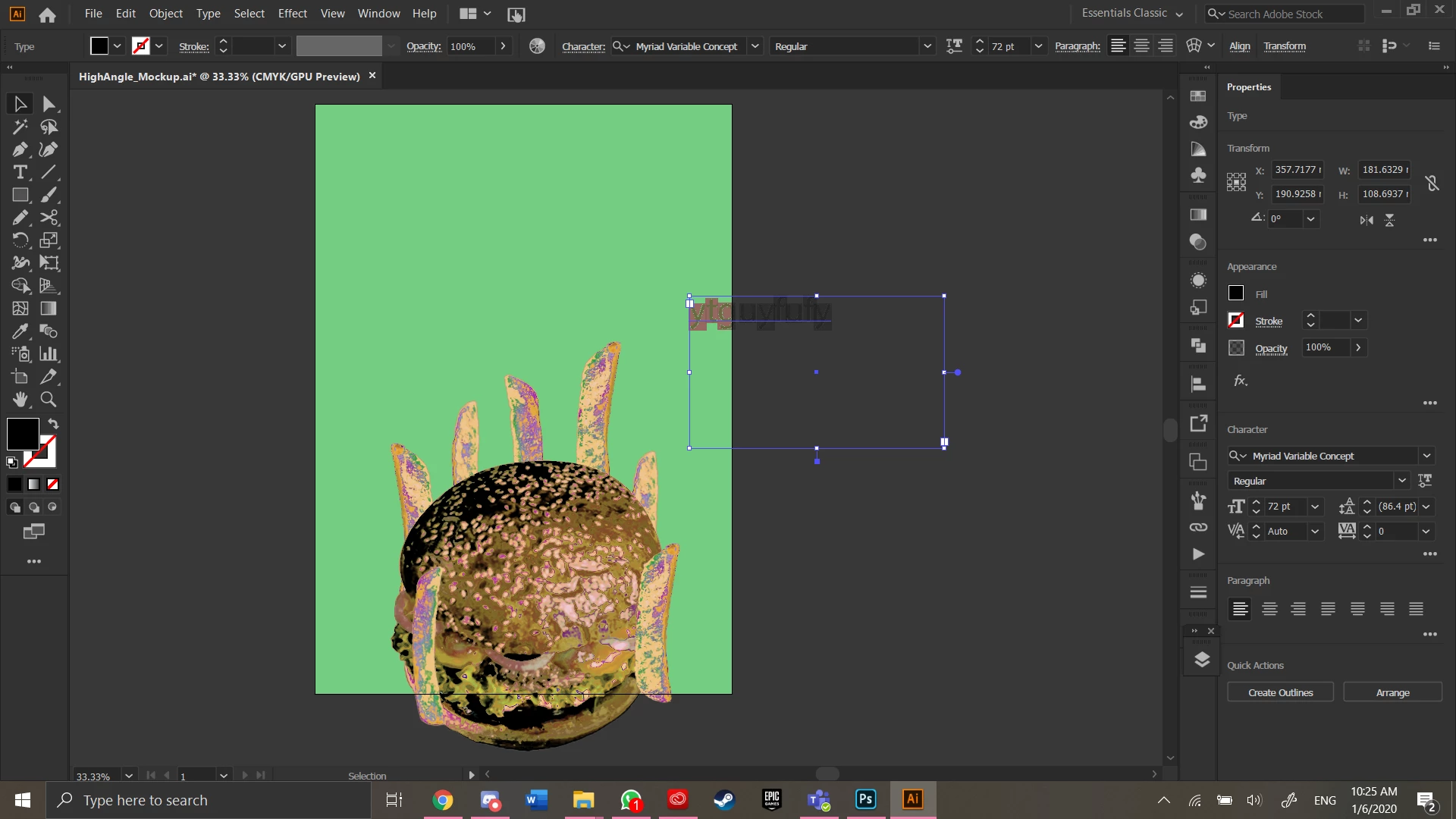Enable center paragraph alignment in Properties
1456x819 pixels.
1269,609
